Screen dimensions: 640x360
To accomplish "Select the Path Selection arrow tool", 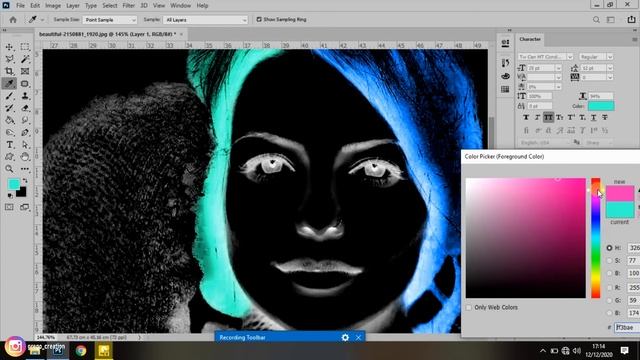I will 25,145.
